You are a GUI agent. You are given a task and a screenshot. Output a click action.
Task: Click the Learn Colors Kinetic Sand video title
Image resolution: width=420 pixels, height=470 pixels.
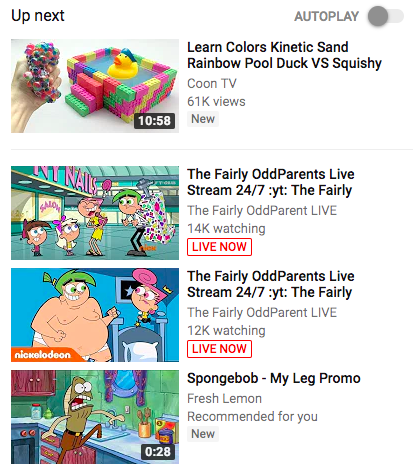pos(284,55)
